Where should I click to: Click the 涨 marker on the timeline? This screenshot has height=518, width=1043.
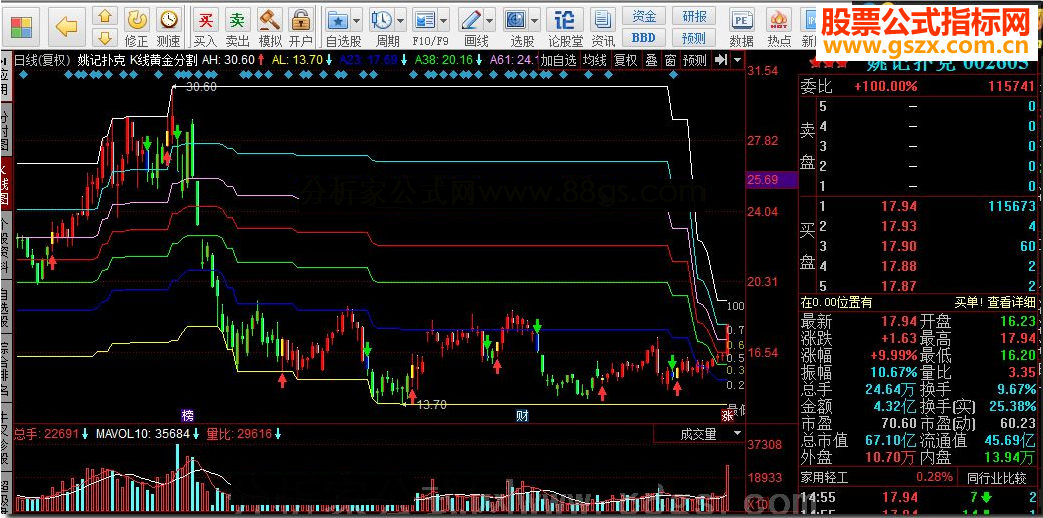(726, 416)
